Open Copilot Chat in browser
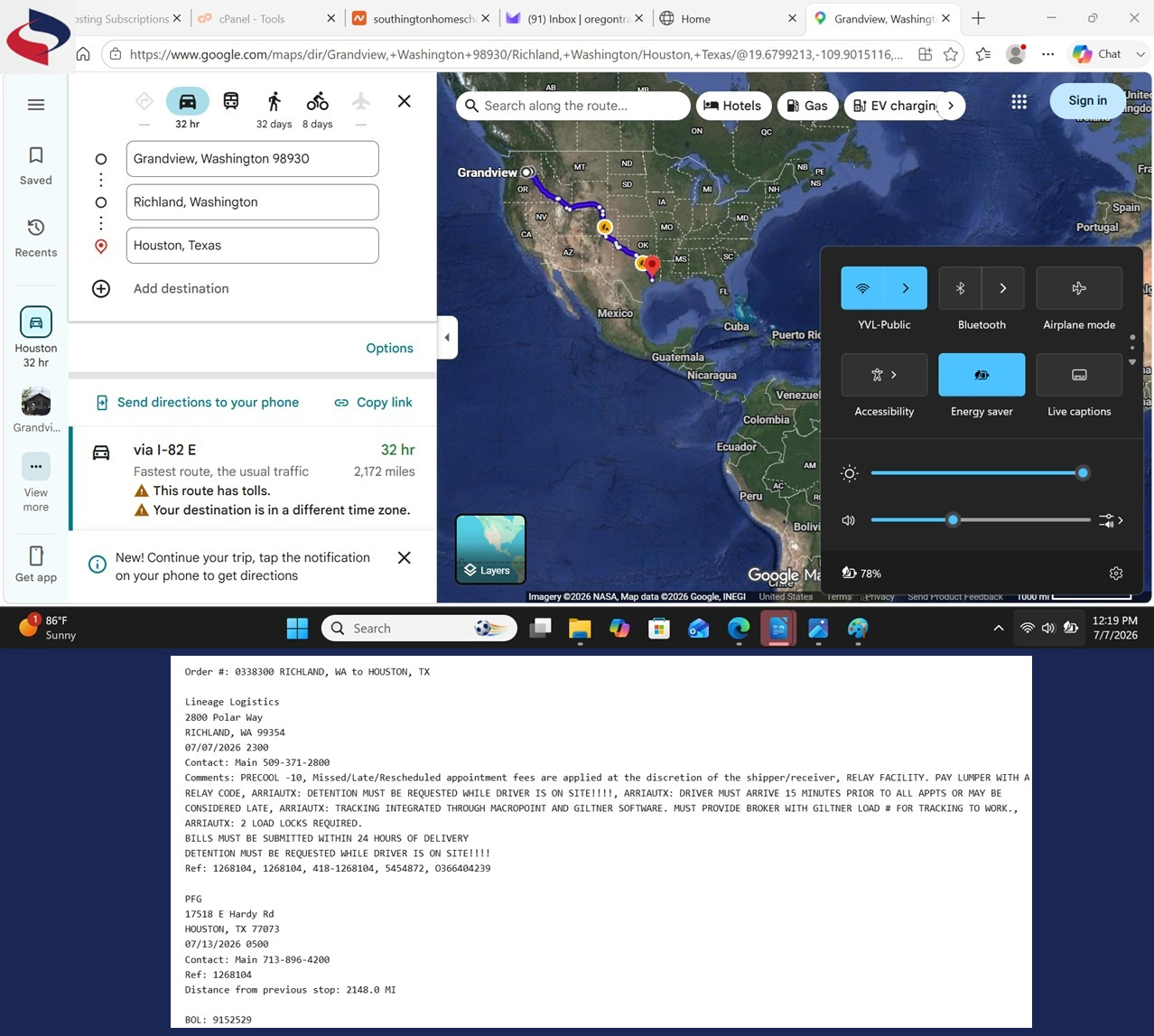This screenshot has width=1154, height=1036. coord(1097,54)
